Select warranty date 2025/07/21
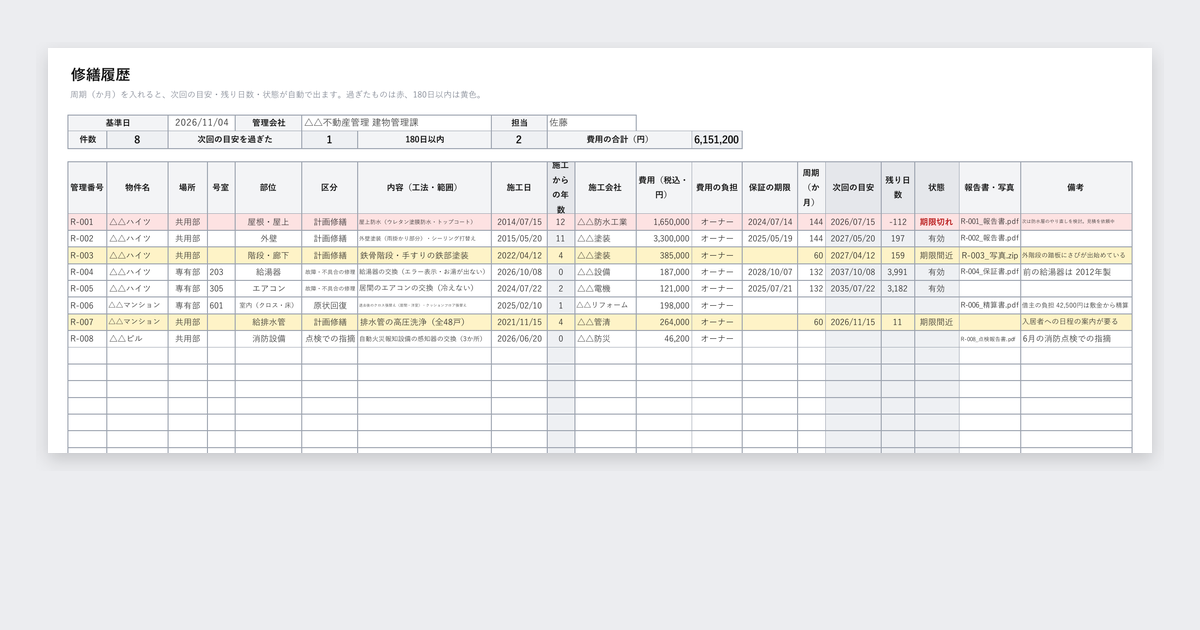 tap(770, 288)
